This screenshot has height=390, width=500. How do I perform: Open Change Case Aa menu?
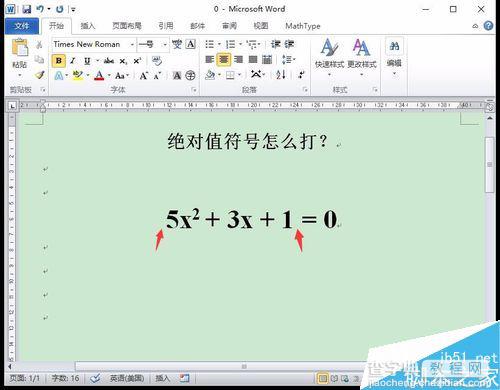pyautogui.click(x=120, y=76)
